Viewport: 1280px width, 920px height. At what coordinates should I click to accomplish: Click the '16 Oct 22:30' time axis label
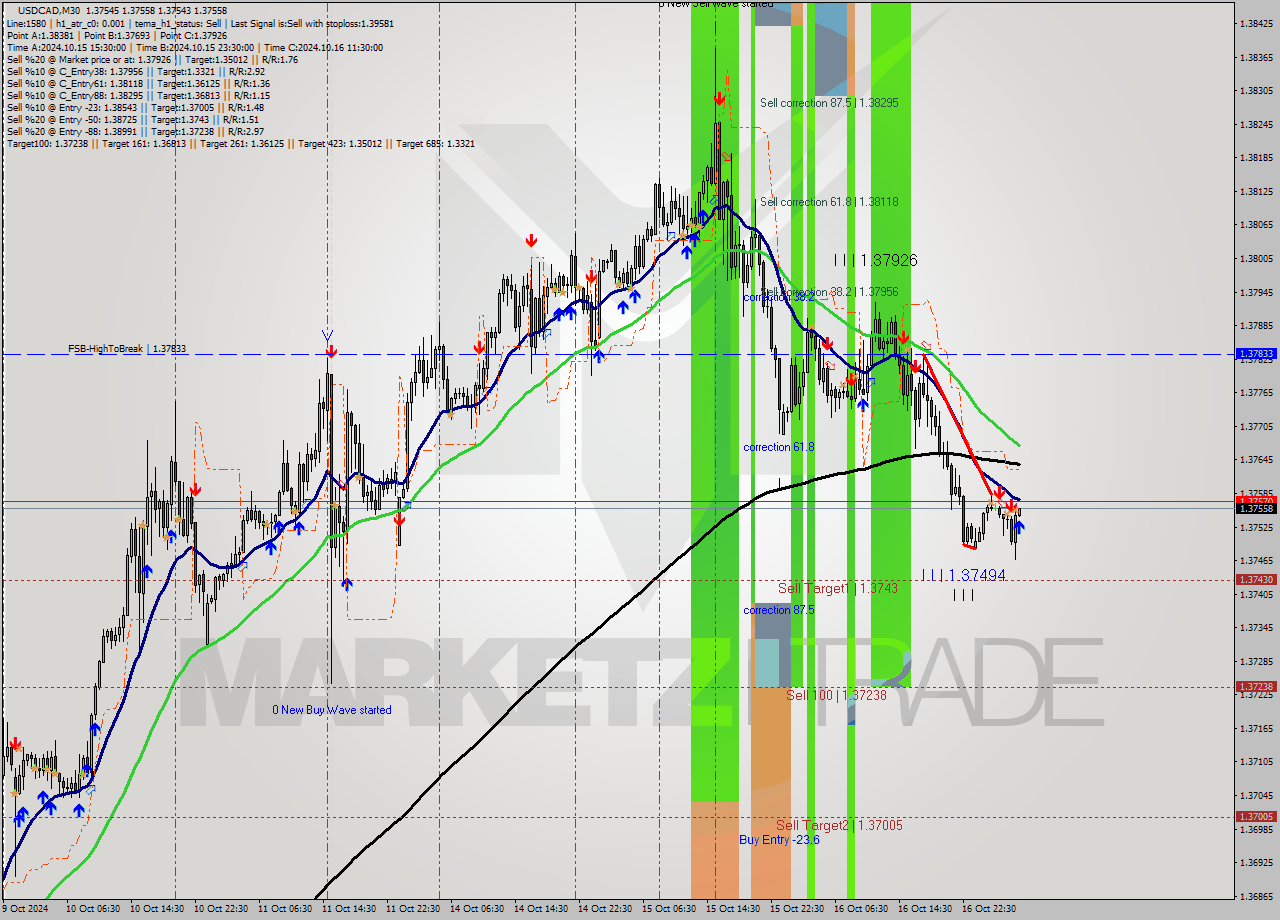click(x=989, y=909)
